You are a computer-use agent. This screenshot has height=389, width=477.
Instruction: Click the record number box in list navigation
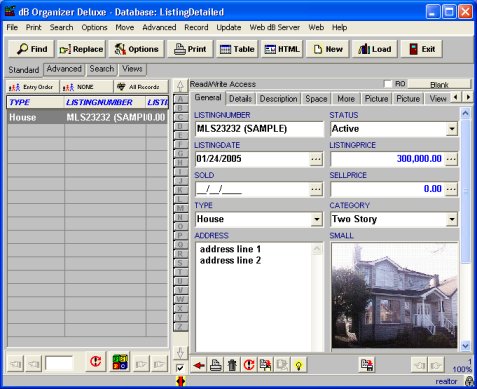click(x=59, y=363)
